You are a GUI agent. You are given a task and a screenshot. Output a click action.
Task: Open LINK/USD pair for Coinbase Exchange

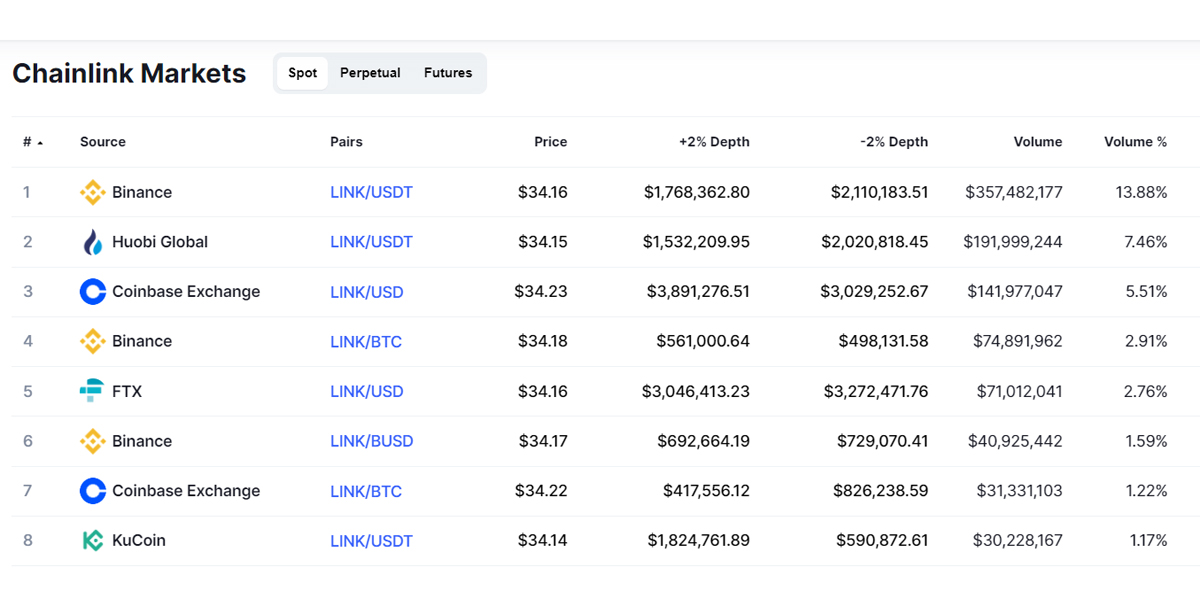367,292
